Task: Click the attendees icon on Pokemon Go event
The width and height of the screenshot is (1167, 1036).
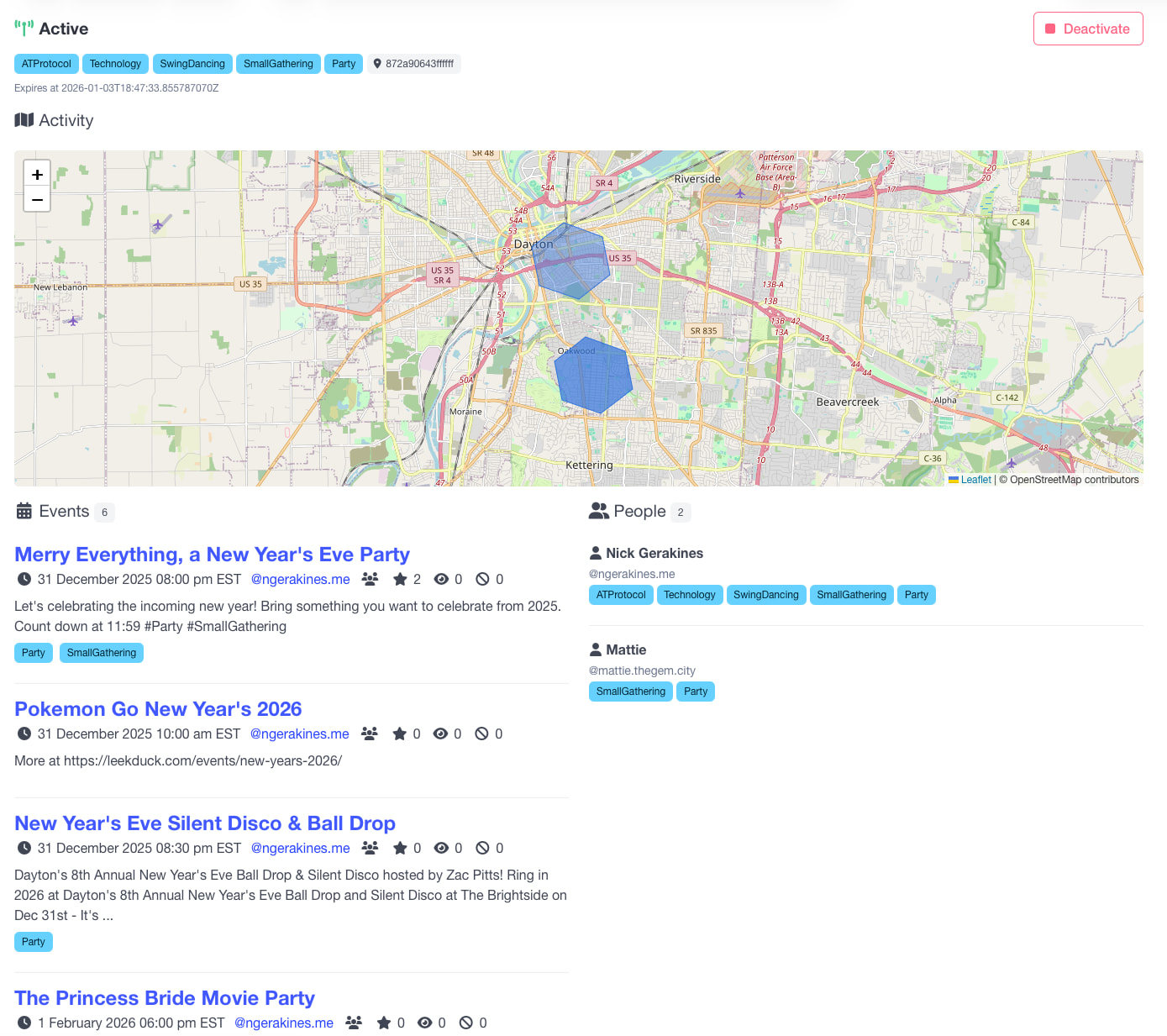Action: pyautogui.click(x=369, y=734)
